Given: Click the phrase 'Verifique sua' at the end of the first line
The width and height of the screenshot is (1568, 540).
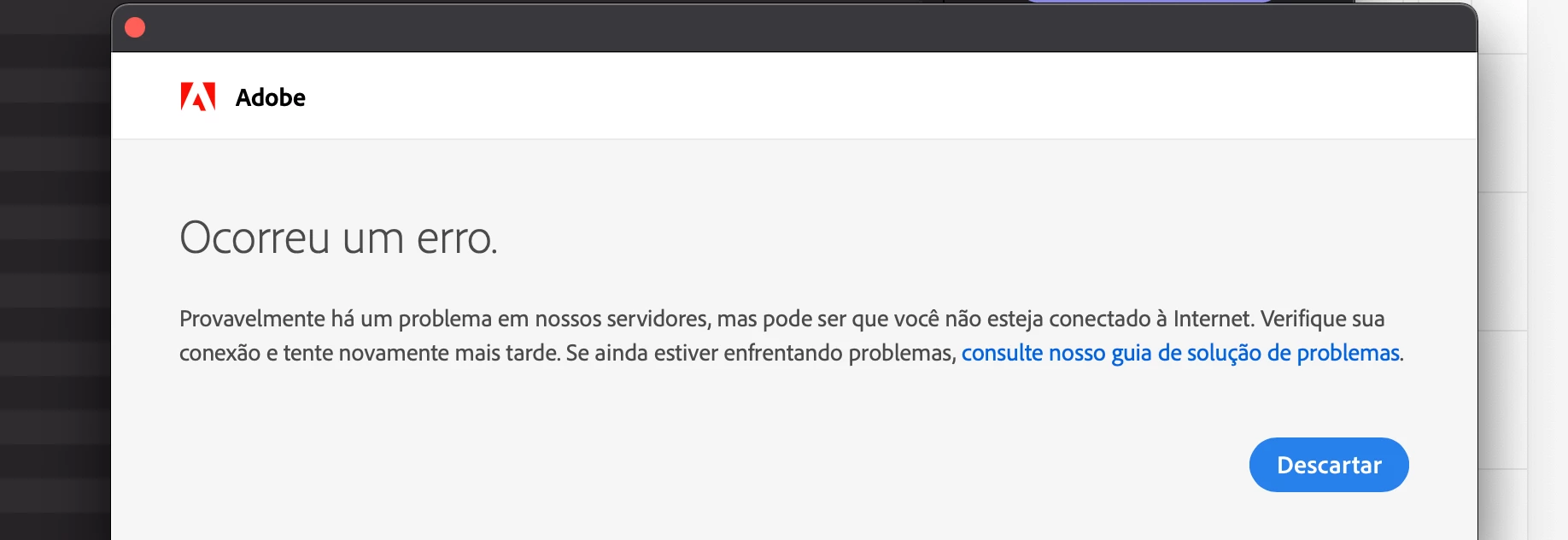Looking at the screenshot, I should click(1323, 319).
